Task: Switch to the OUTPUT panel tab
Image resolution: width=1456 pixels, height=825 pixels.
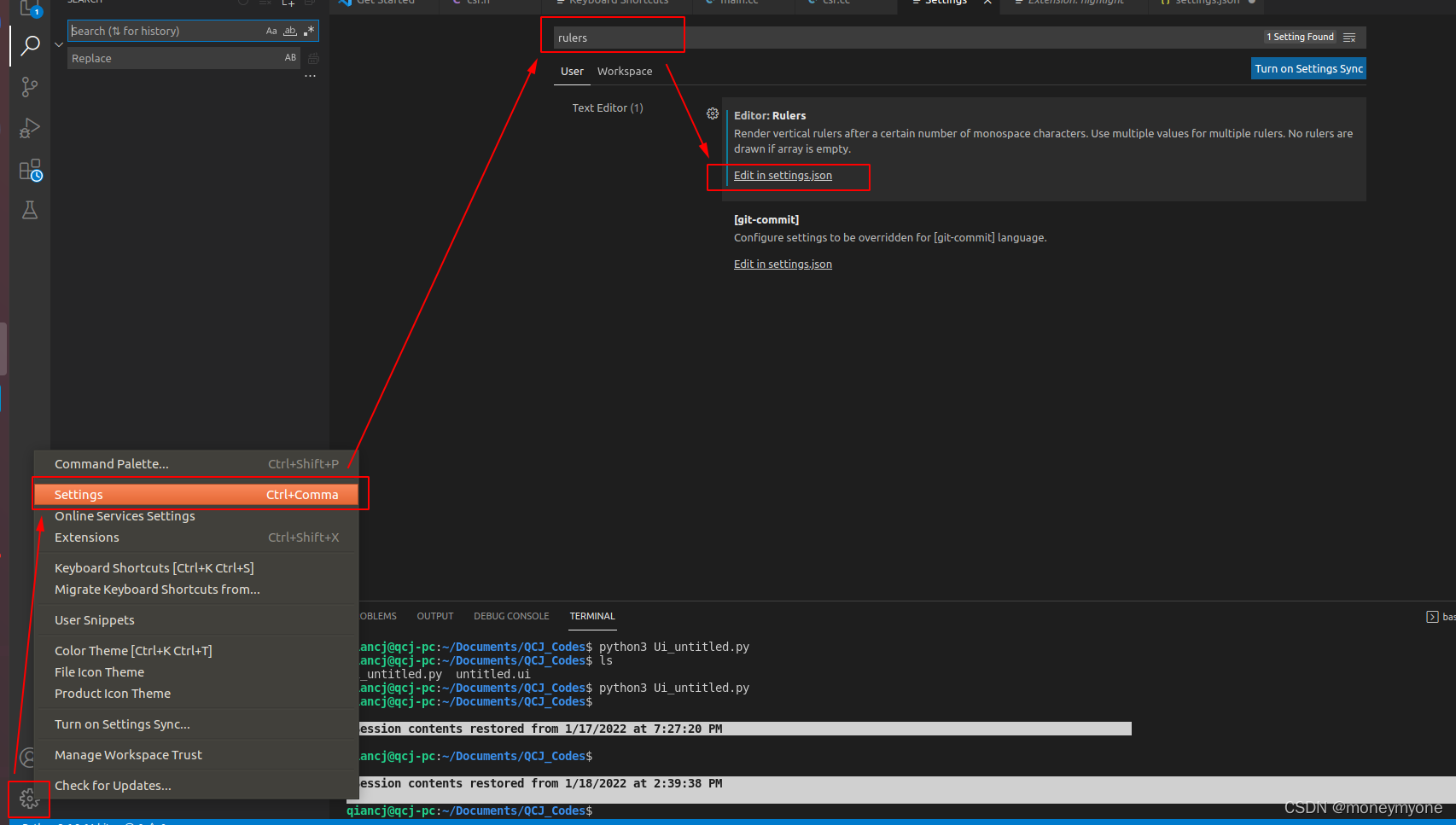Action: pos(435,616)
